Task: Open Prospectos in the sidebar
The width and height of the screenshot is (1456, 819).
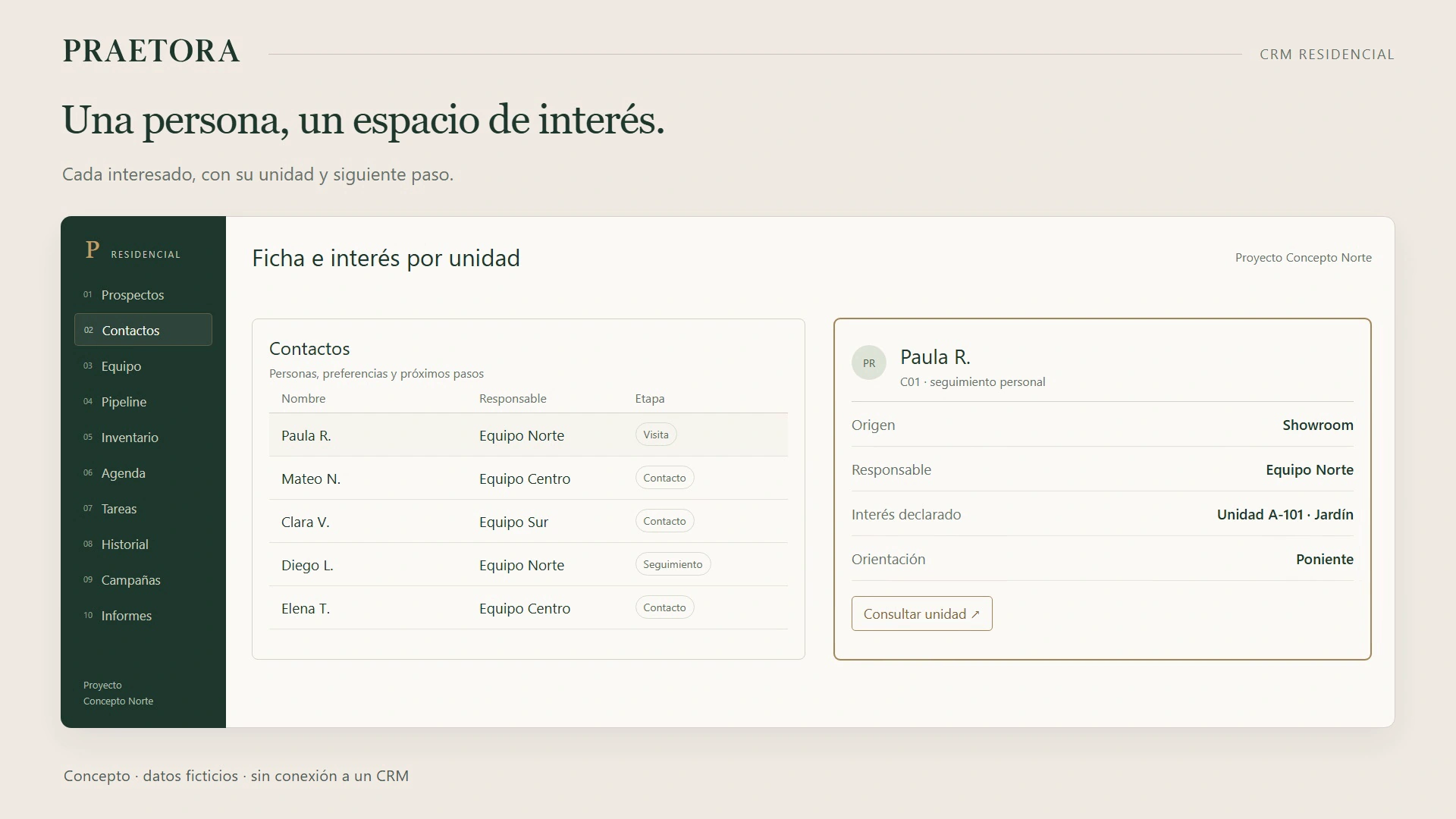Action: pos(143,295)
